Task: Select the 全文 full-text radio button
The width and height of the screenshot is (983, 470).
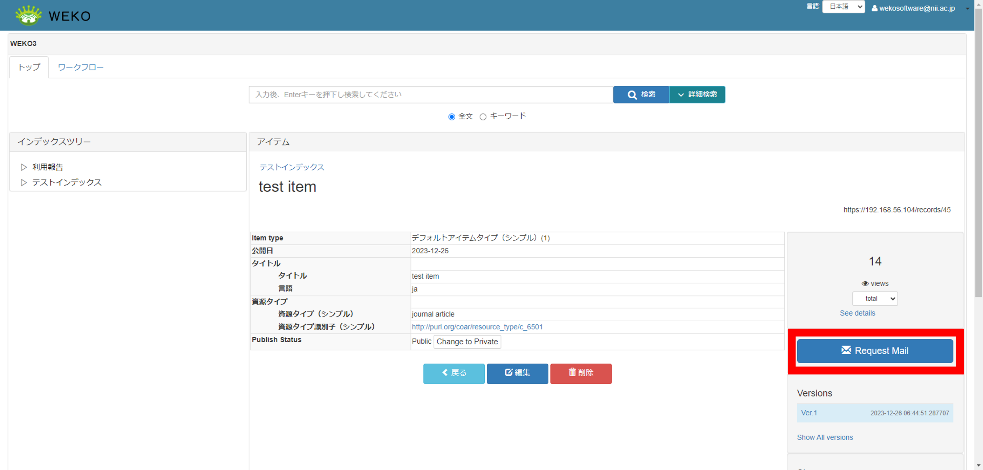Action: 452,116
